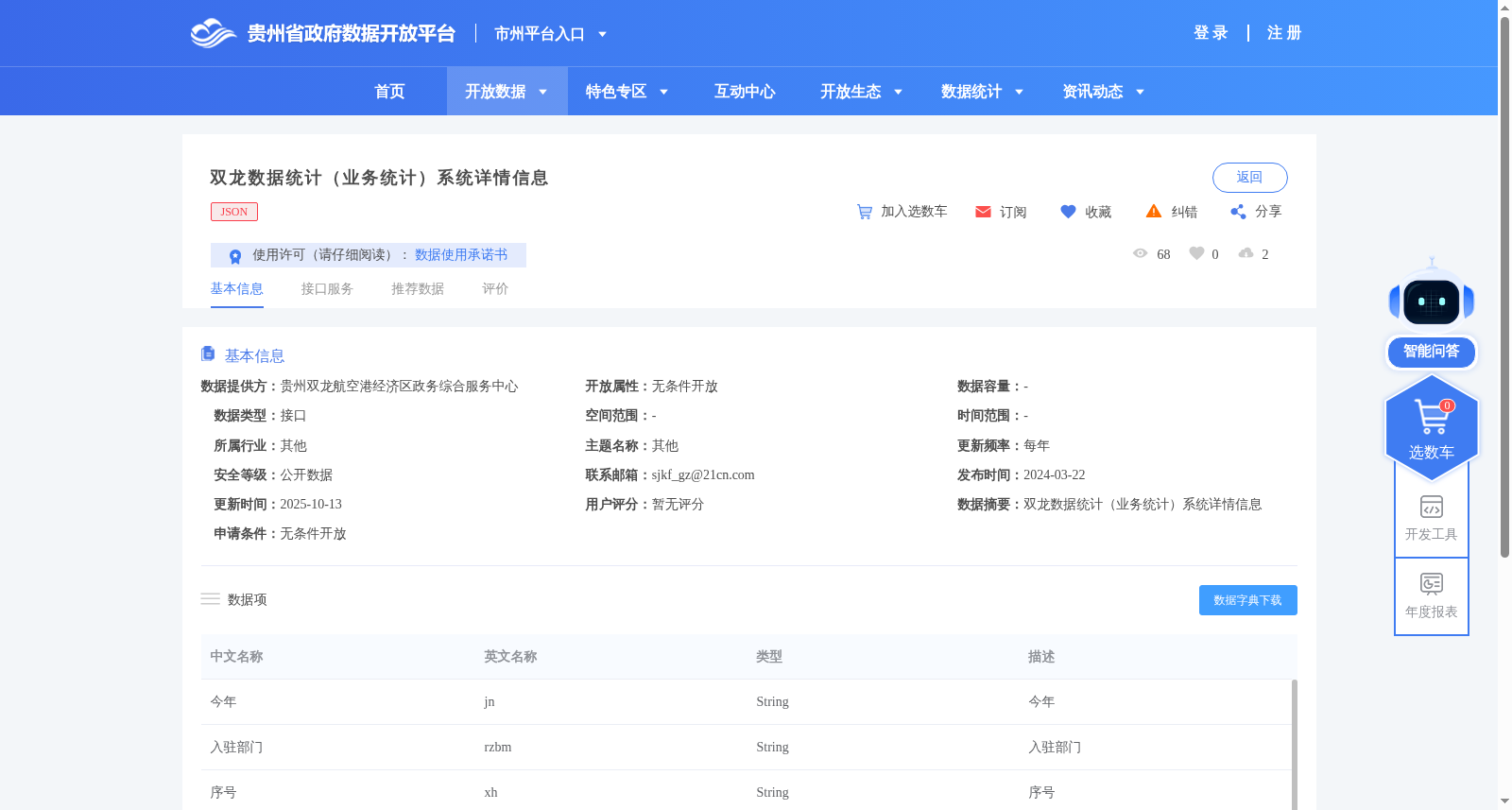
Task: Click the 数据项 list lines icon
Action: coord(210,599)
